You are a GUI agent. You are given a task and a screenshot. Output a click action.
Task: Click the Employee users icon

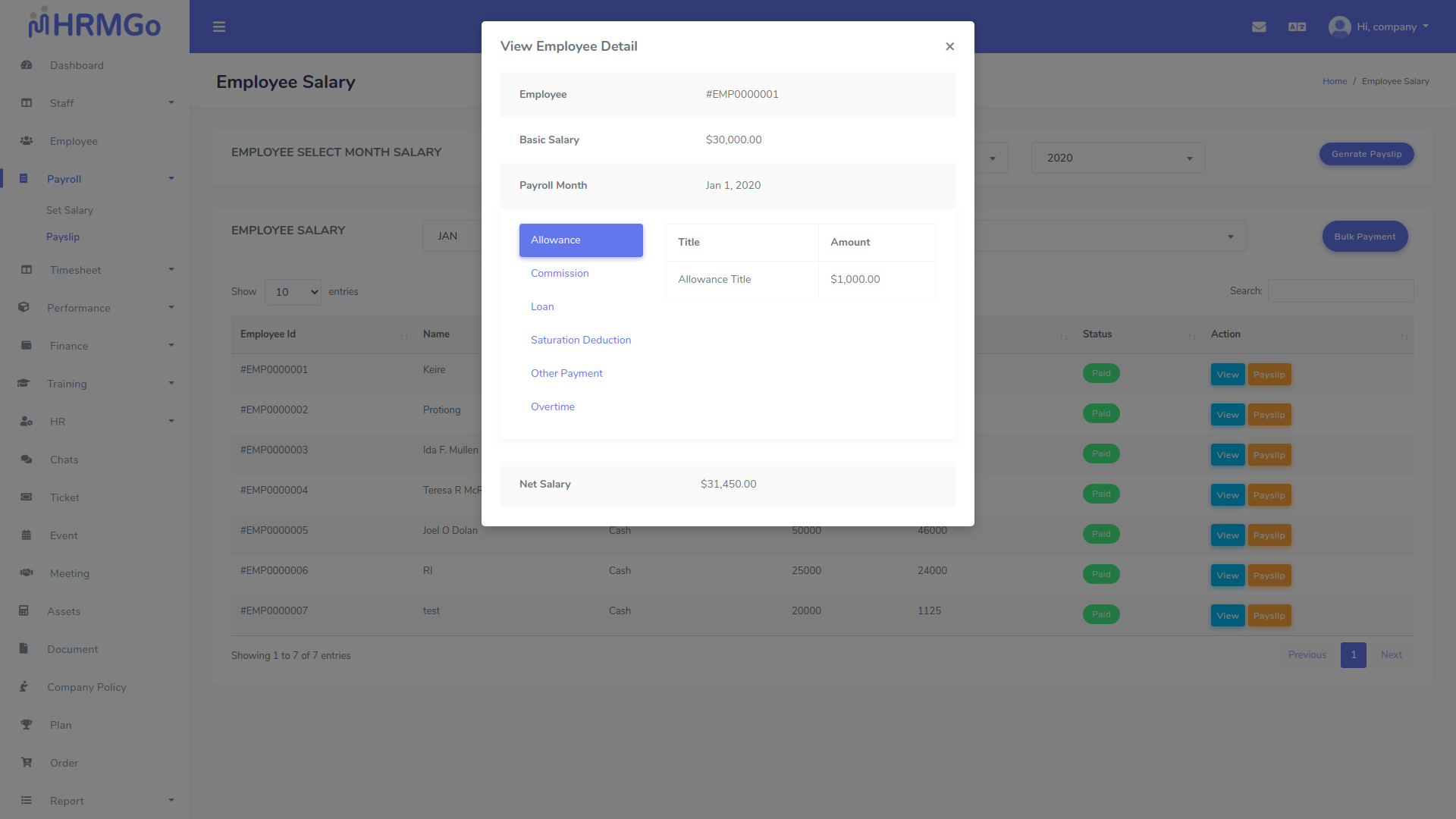pyautogui.click(x=27, y=141)
